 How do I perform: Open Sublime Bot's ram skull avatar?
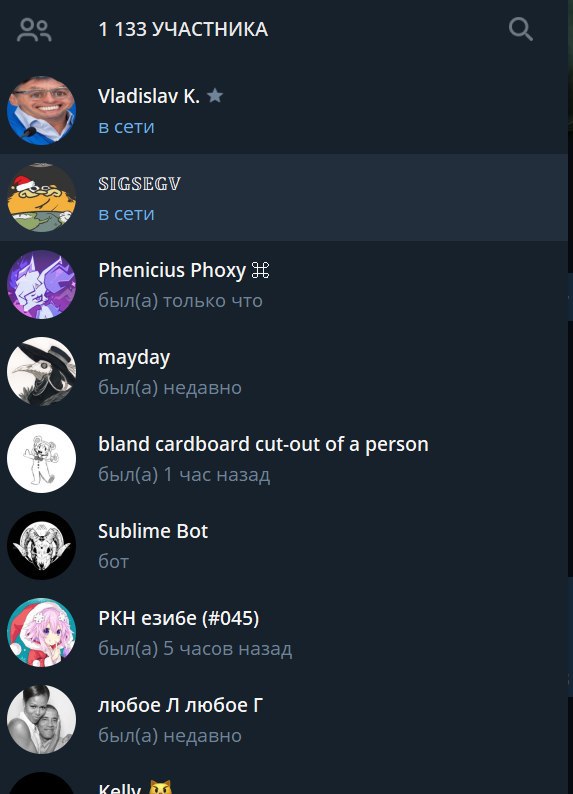pos(42,545)
